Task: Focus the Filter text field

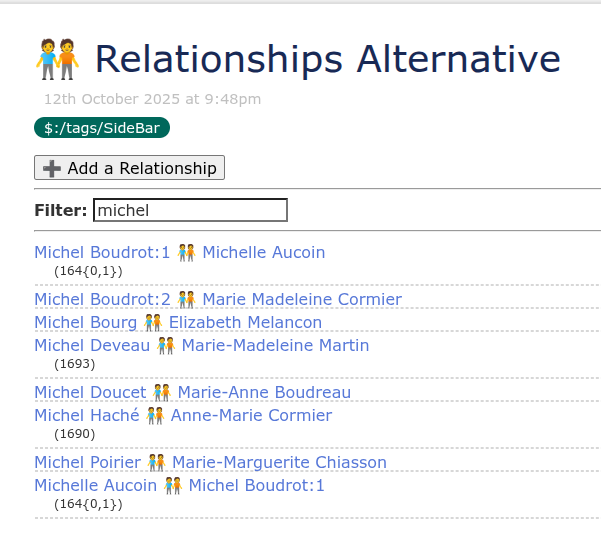Action: pos(190,210)
